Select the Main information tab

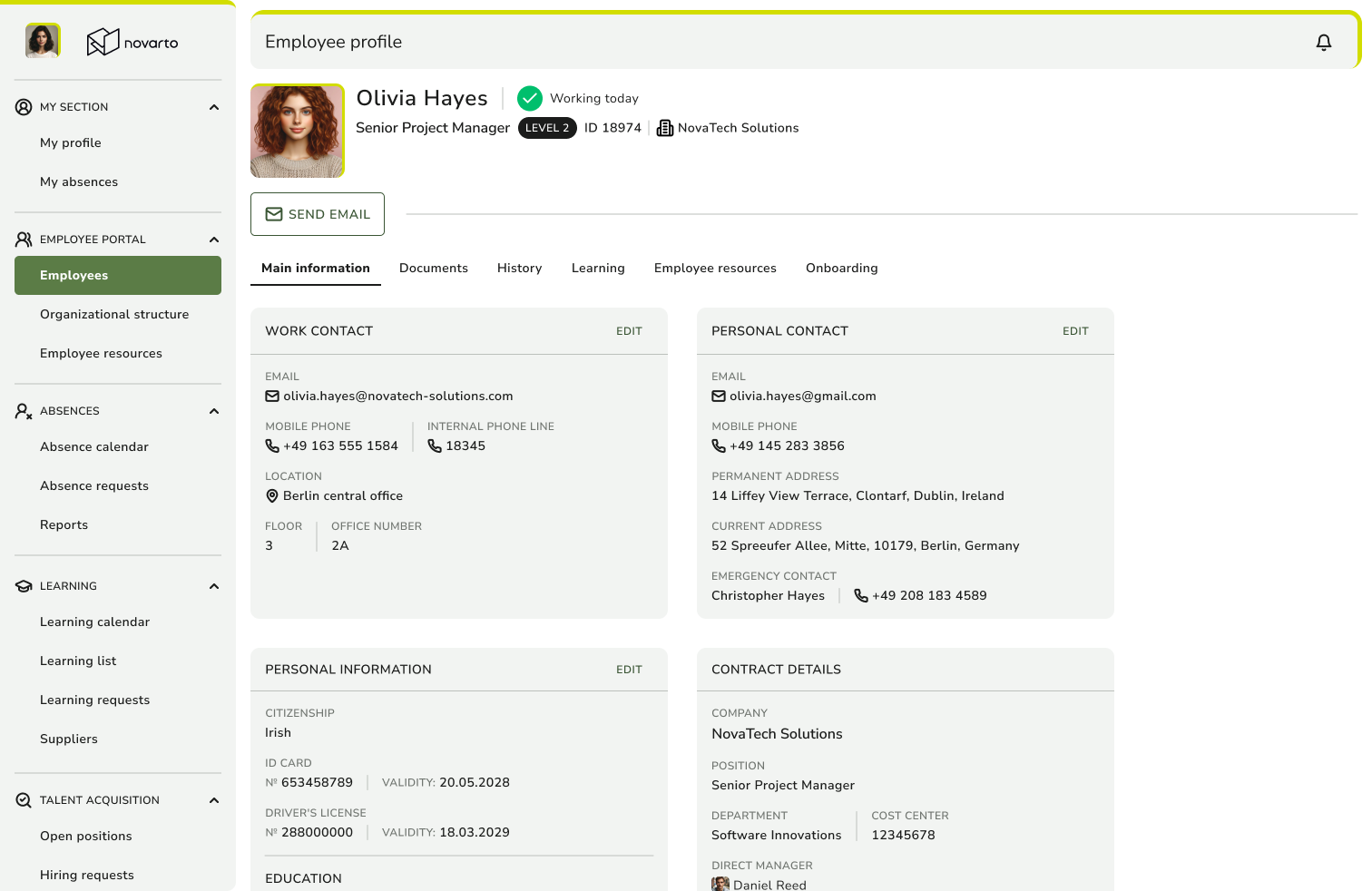(x=316, y=269)
